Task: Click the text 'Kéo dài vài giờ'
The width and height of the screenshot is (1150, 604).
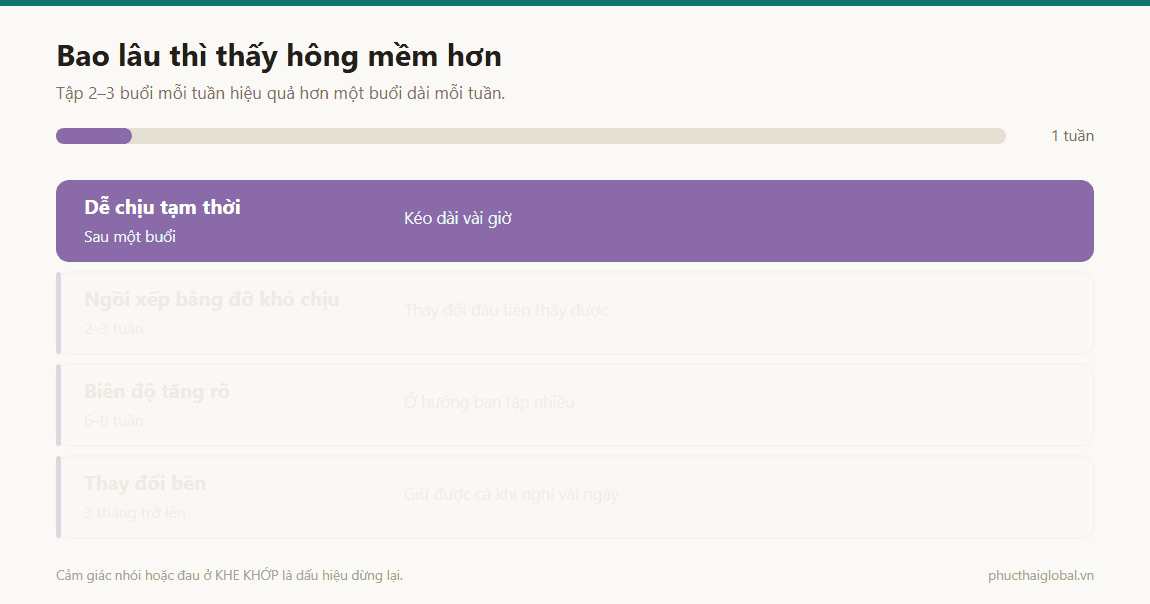Action: point(458,218)
